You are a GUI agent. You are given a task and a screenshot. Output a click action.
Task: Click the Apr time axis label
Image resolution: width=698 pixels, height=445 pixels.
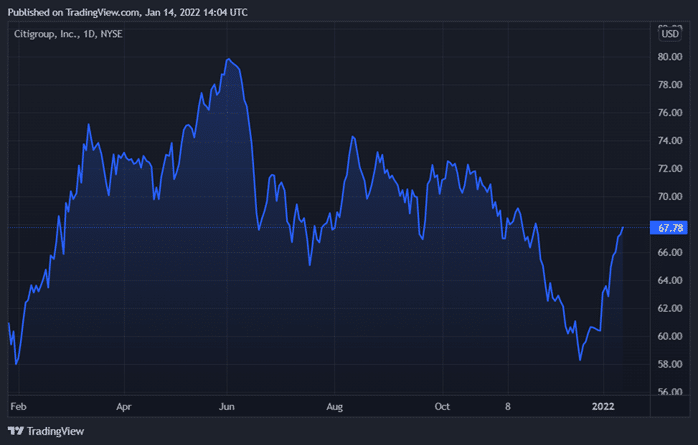click(124, 406)
